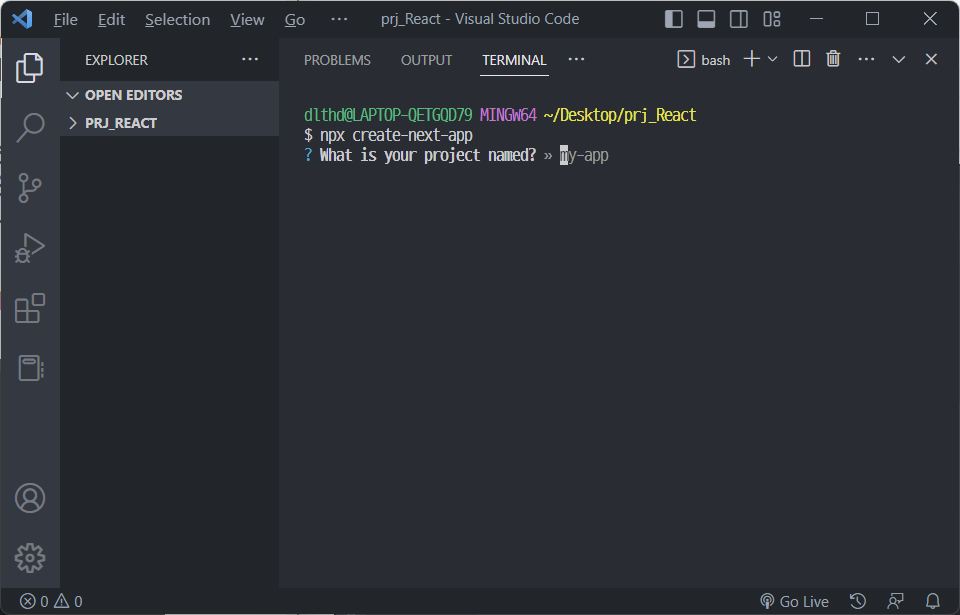
Task: Show hidden menu items via title bar ellipsis
Action: click(x=339, y=19)
